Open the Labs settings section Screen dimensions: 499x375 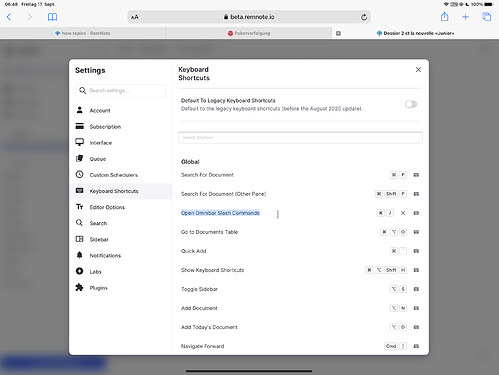[x=121, y=272]
